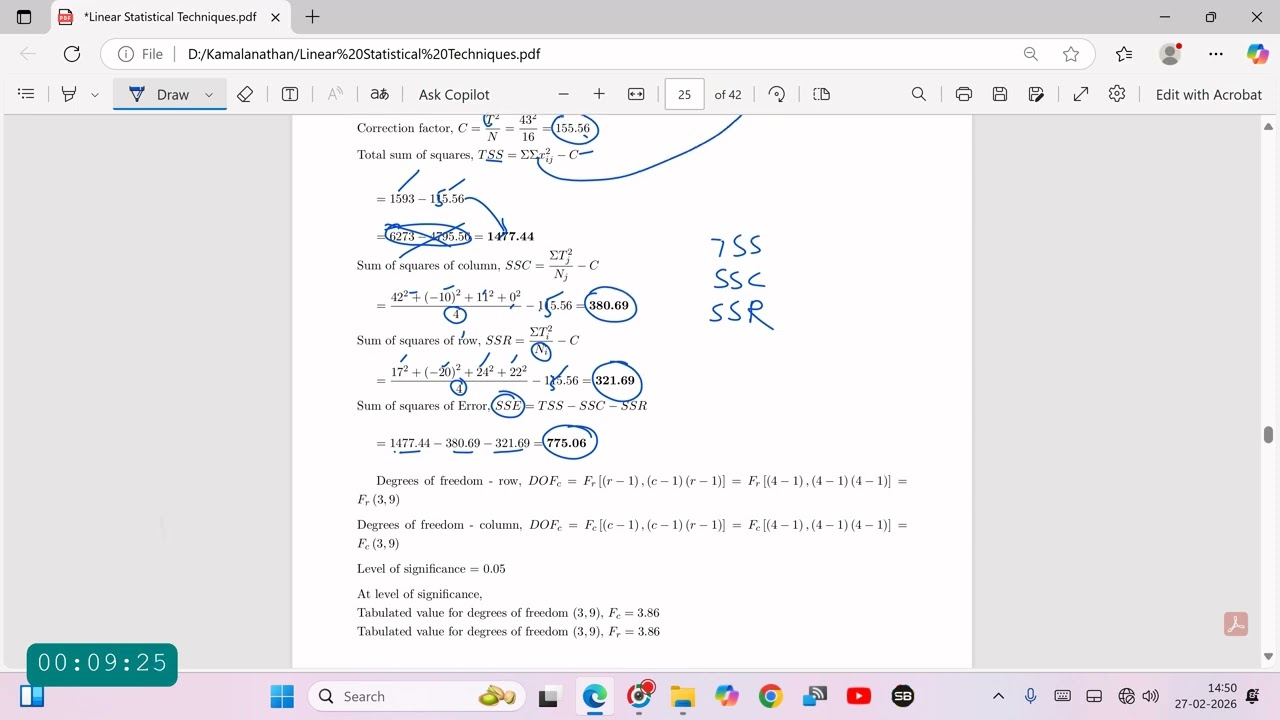Screen dimensions: 1280x720
Task: Click the Acrobat floating icon on page
Action: (1236, 625)
